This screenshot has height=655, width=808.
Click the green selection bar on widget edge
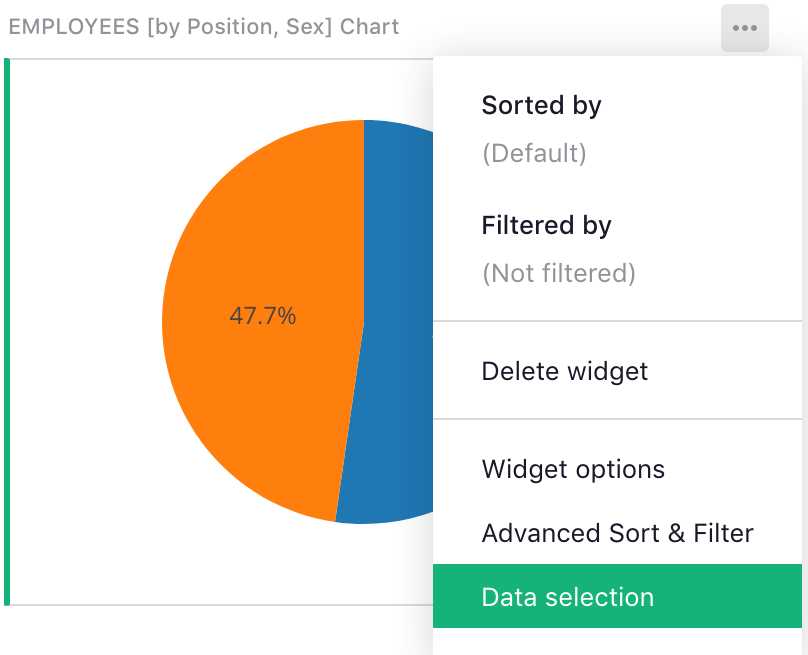point(7,330)
